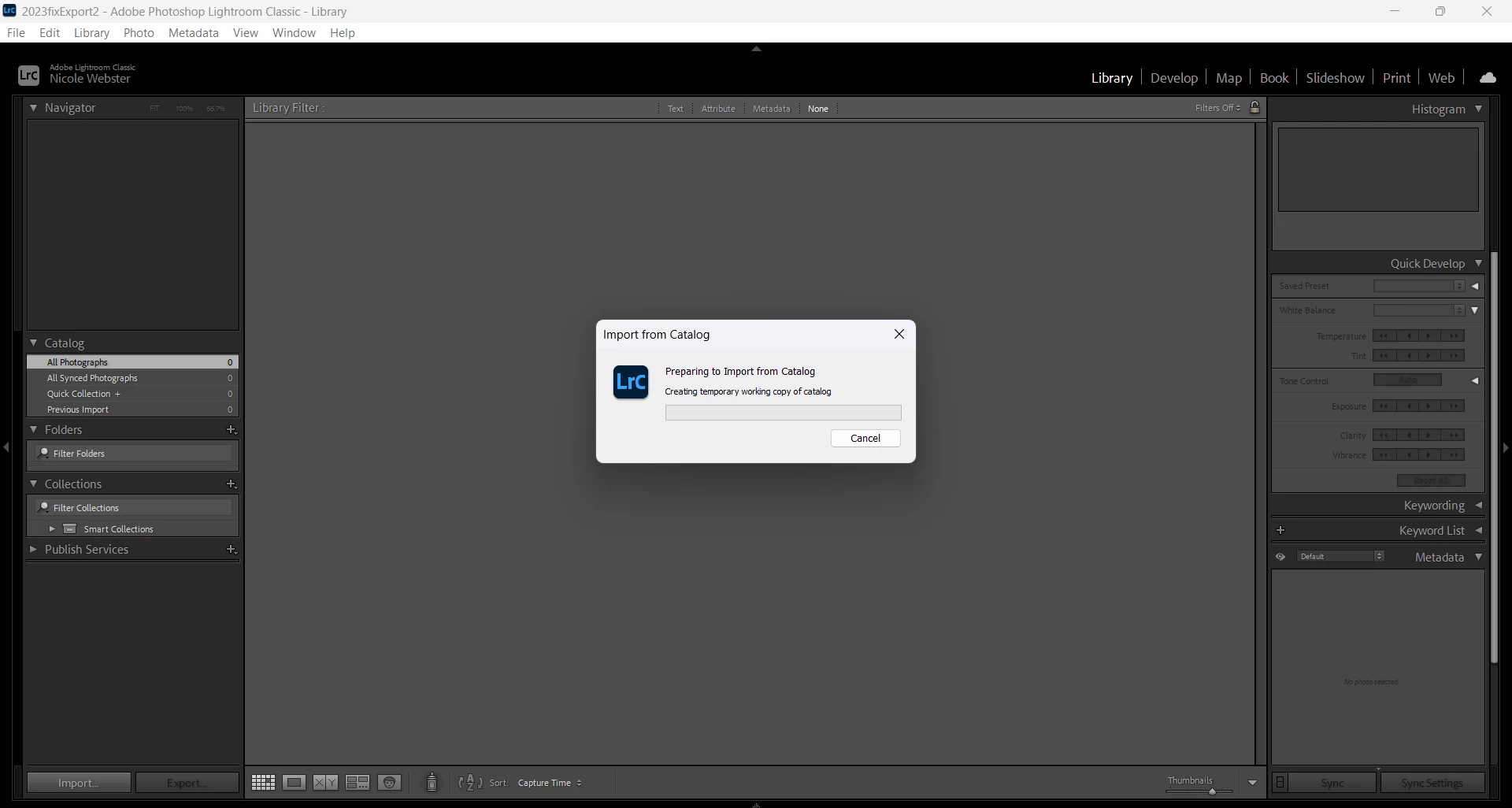Expand Smart Collections tree item
The height and width of the screenshot is (808, 1512).
52,528
